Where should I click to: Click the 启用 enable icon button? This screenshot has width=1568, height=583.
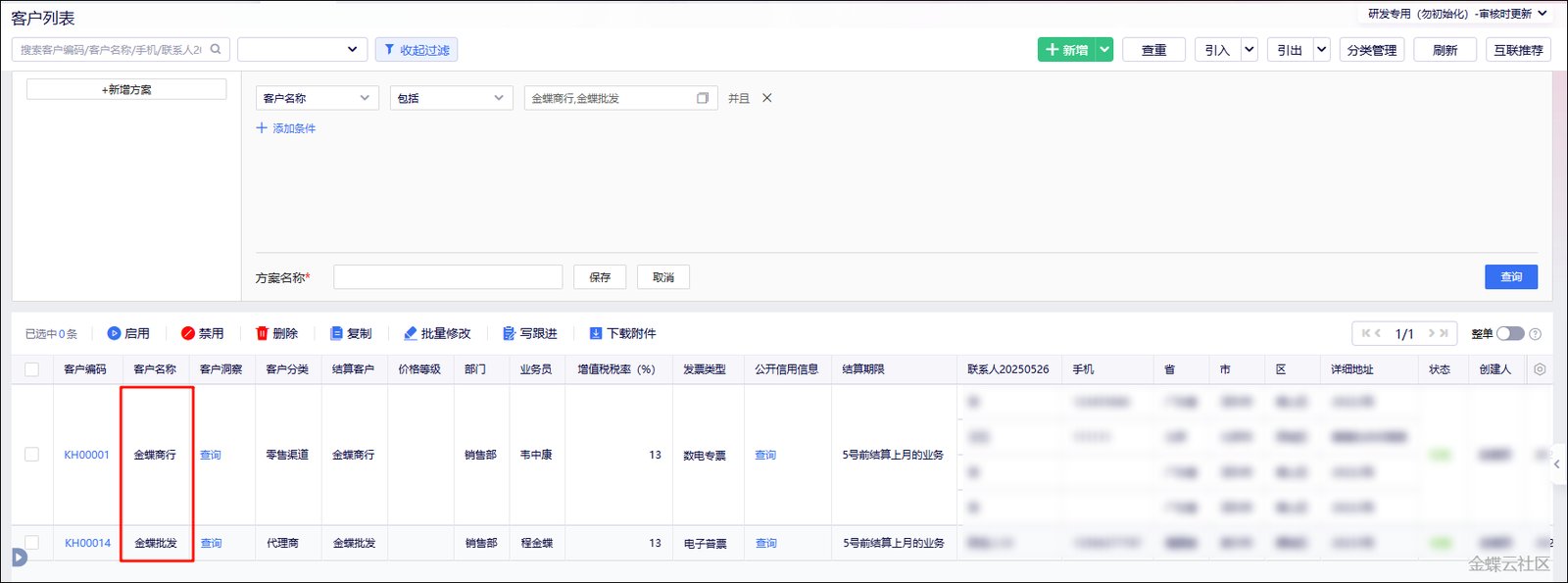pos(128,333)
